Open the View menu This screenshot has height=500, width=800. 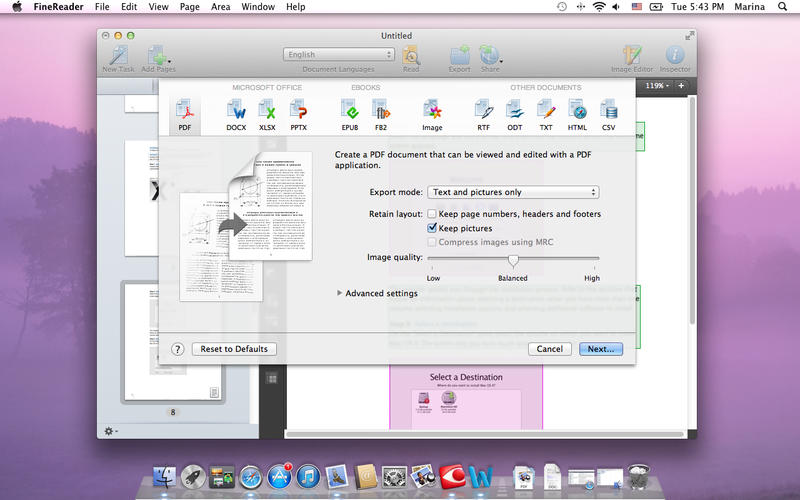pyautogui.click(x=158, y=7)
